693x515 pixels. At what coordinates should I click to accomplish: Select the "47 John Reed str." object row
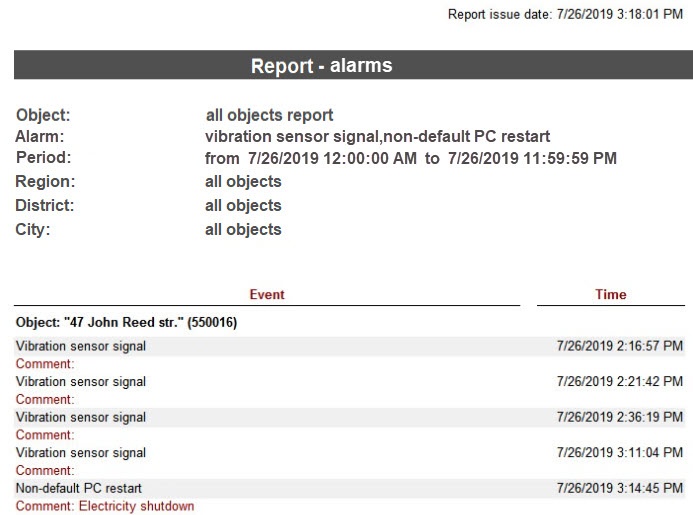click(x=126, y=323)
